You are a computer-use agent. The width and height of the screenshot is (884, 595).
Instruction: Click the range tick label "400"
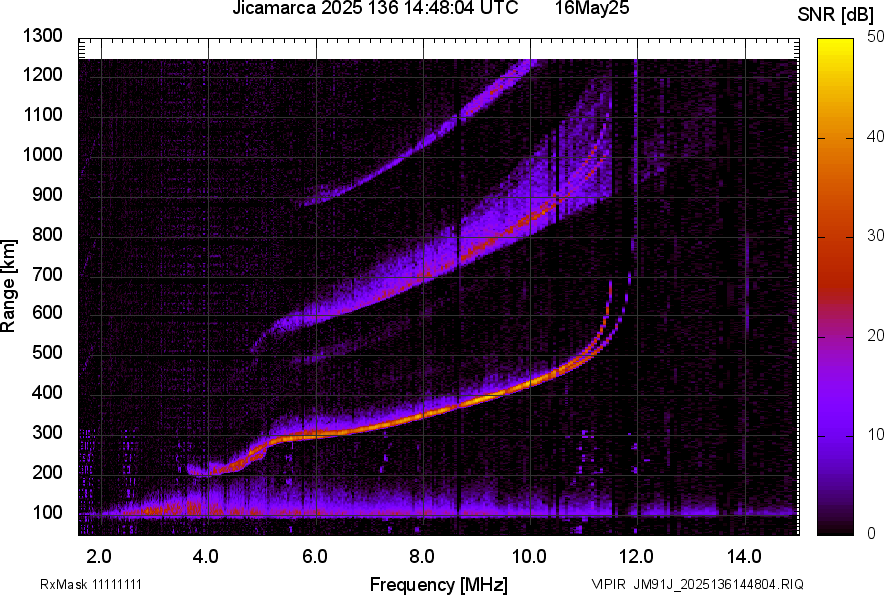tap(47, 393)
